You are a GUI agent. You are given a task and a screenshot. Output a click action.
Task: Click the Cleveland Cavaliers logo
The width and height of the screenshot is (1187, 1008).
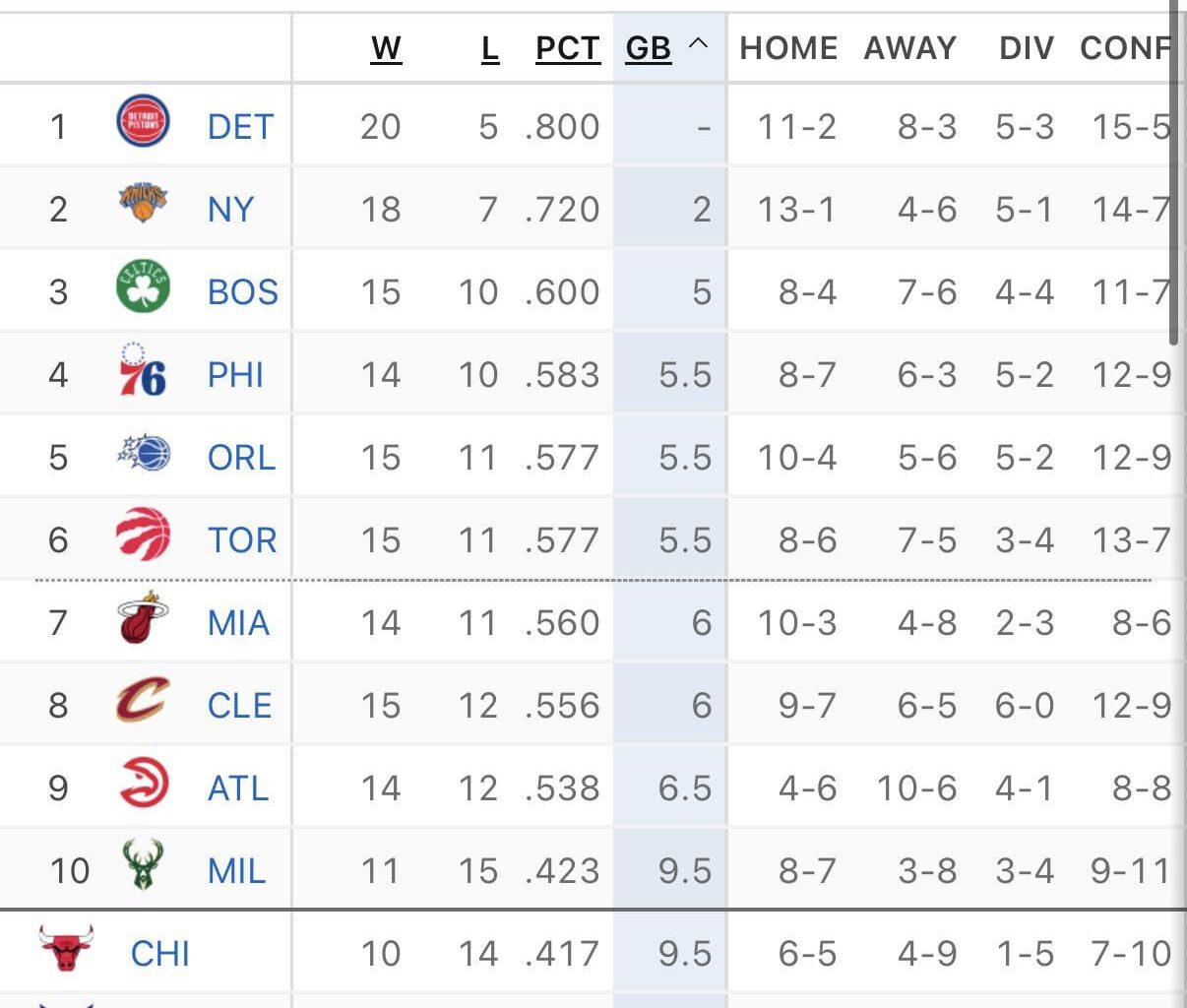coord(143,702)
